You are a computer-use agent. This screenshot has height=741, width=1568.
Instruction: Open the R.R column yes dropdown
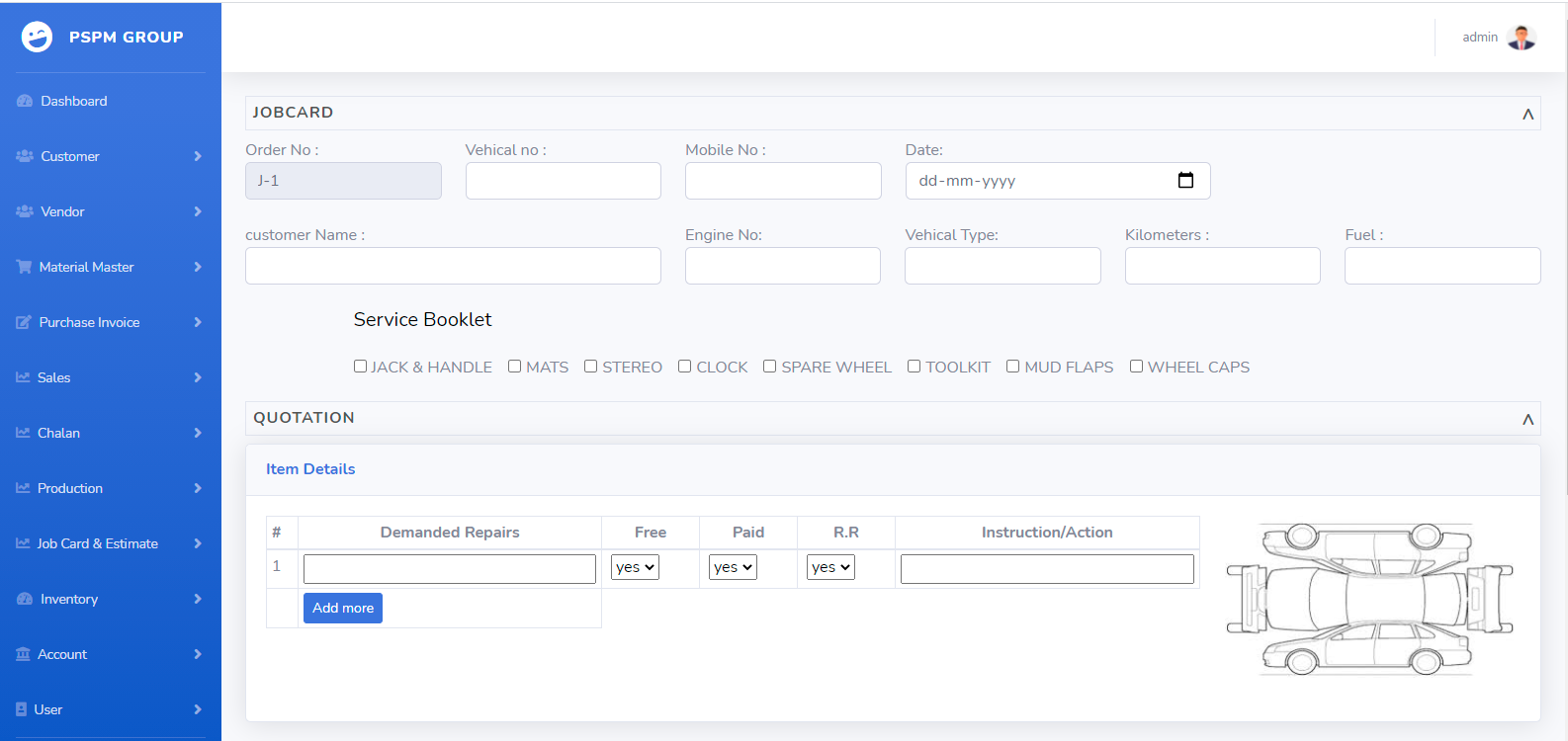(x=830, y=567)
